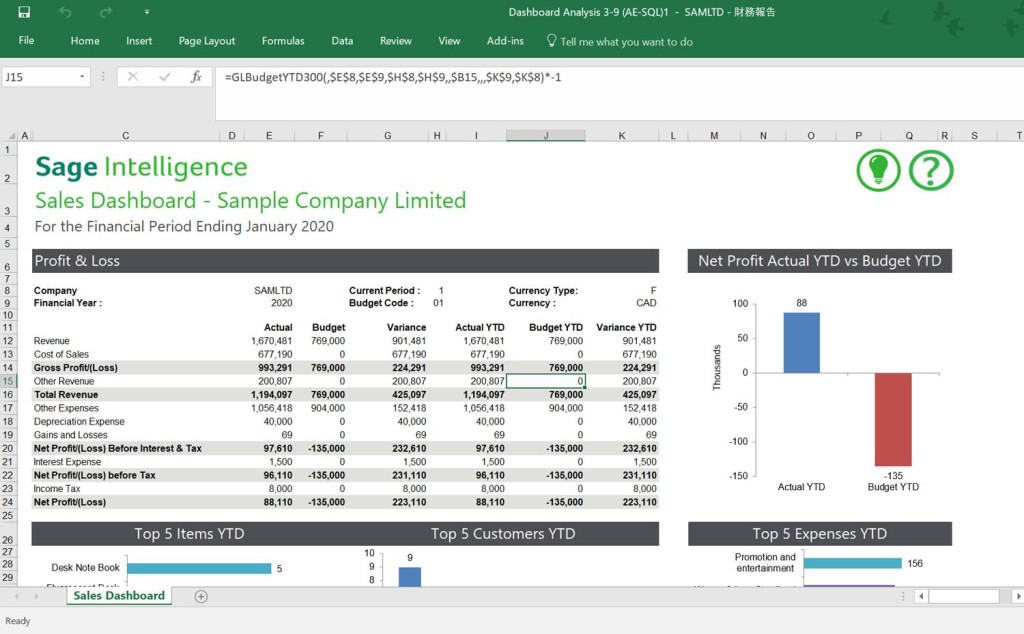Click the sheet tab scroll right arrow
Image resolution: width=1024 pixels, height=634 pixels.
[x=36, y=596]
